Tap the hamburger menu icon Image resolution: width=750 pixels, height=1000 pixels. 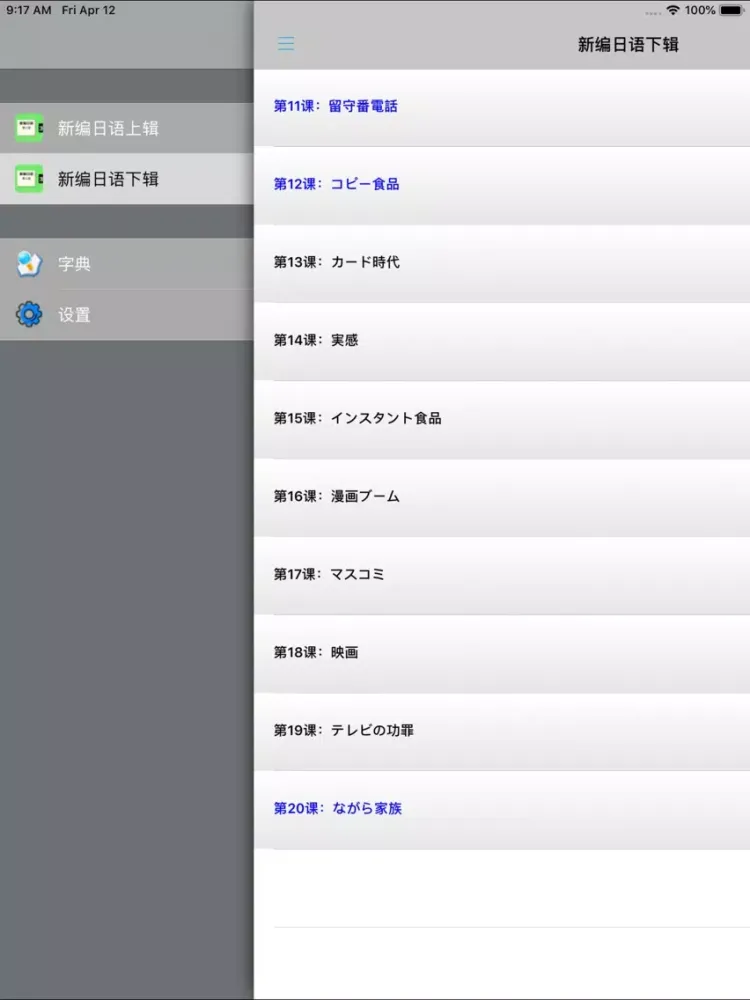coord(286,43)
